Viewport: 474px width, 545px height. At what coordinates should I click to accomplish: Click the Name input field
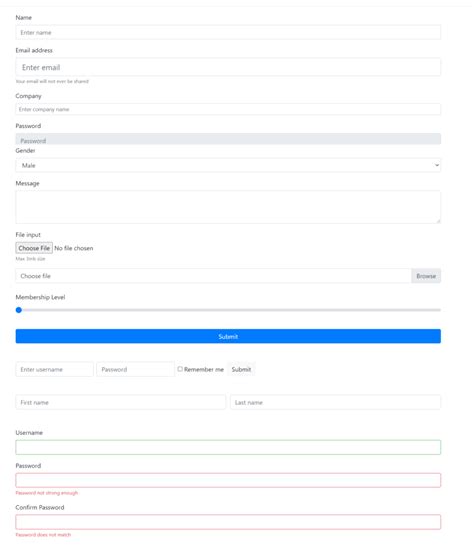point(228,32)
